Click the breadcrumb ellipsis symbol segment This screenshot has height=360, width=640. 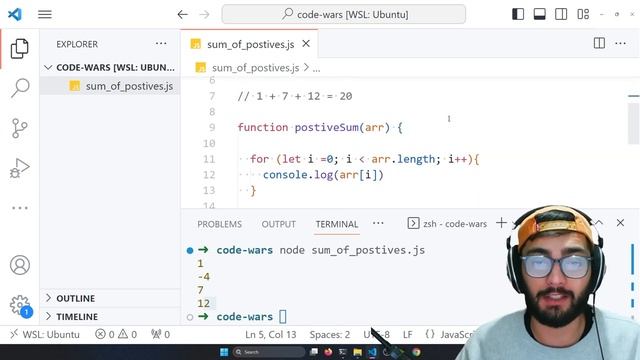(316, 68)
